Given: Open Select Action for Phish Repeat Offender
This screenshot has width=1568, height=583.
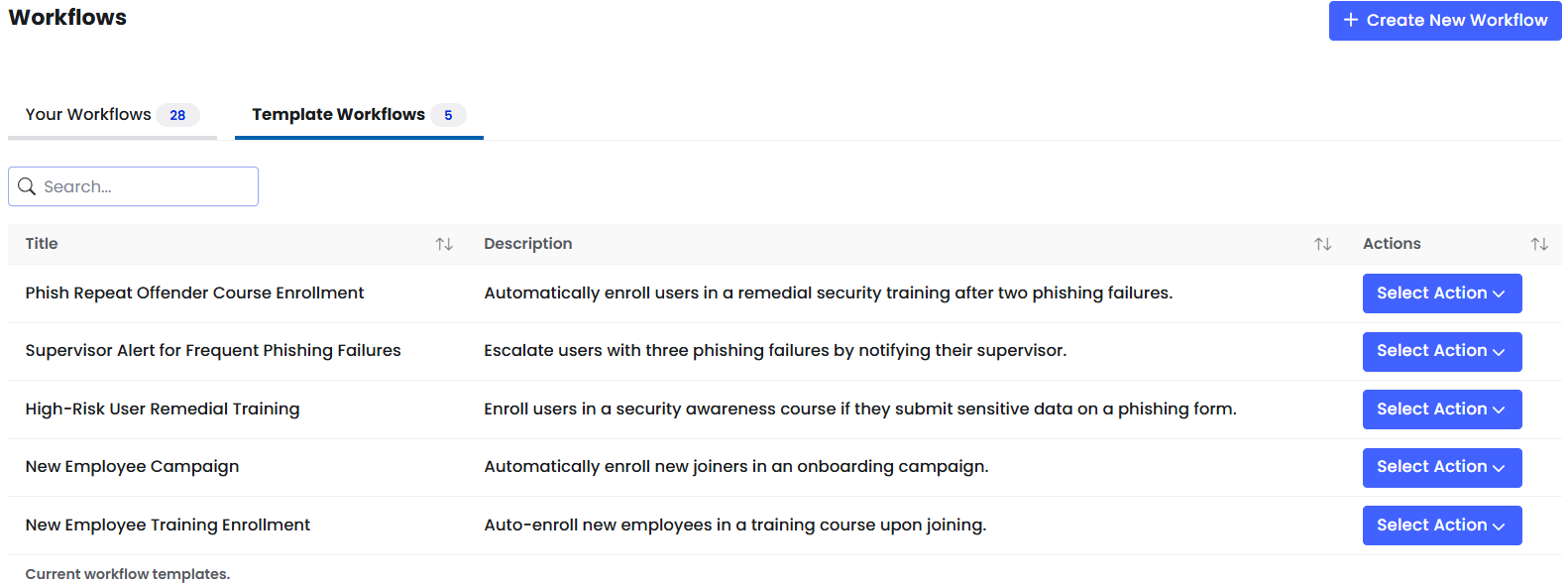Looking at the screenshot, I should pos(1442,293).
